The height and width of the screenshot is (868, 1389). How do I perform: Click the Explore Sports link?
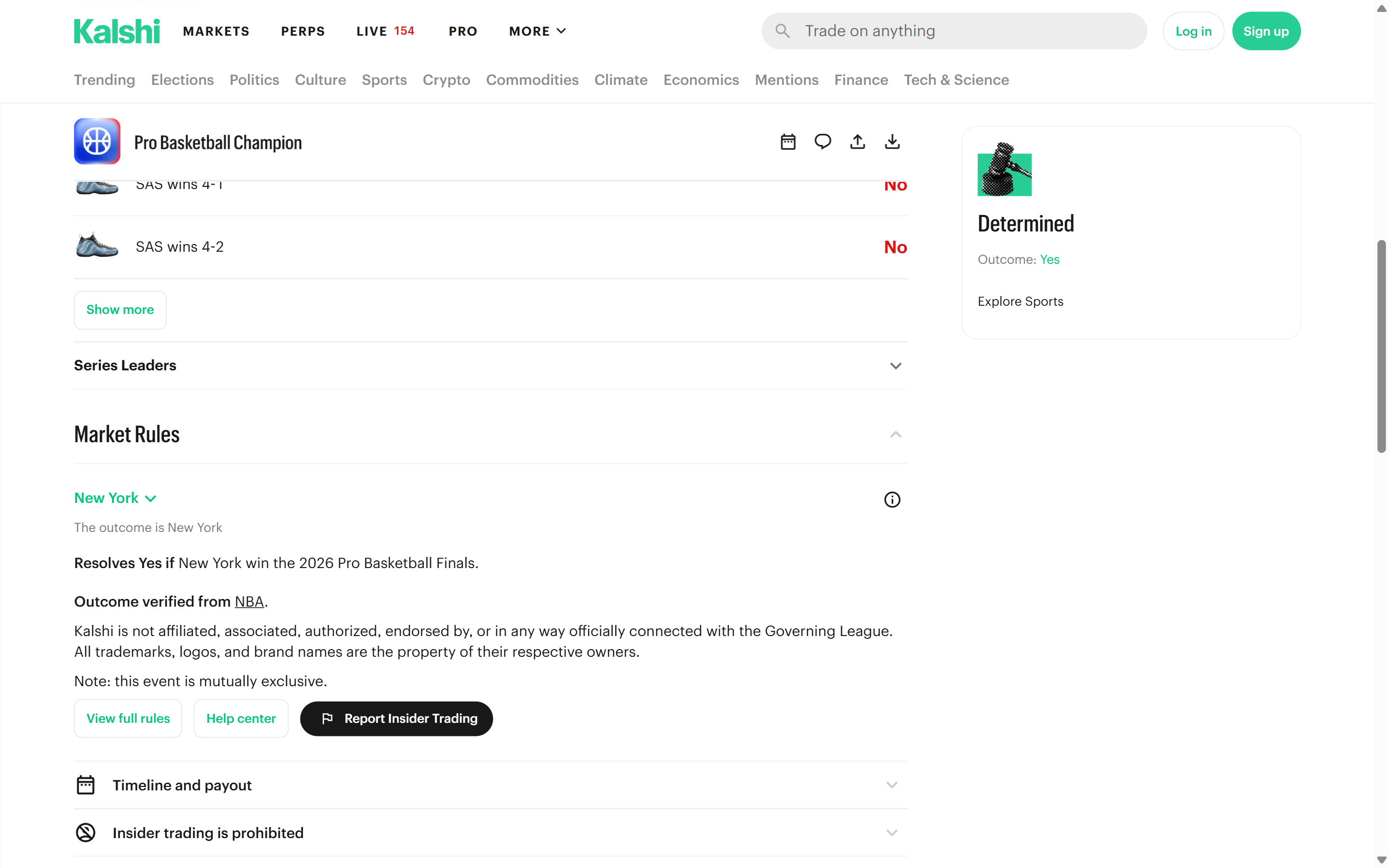1021,301
